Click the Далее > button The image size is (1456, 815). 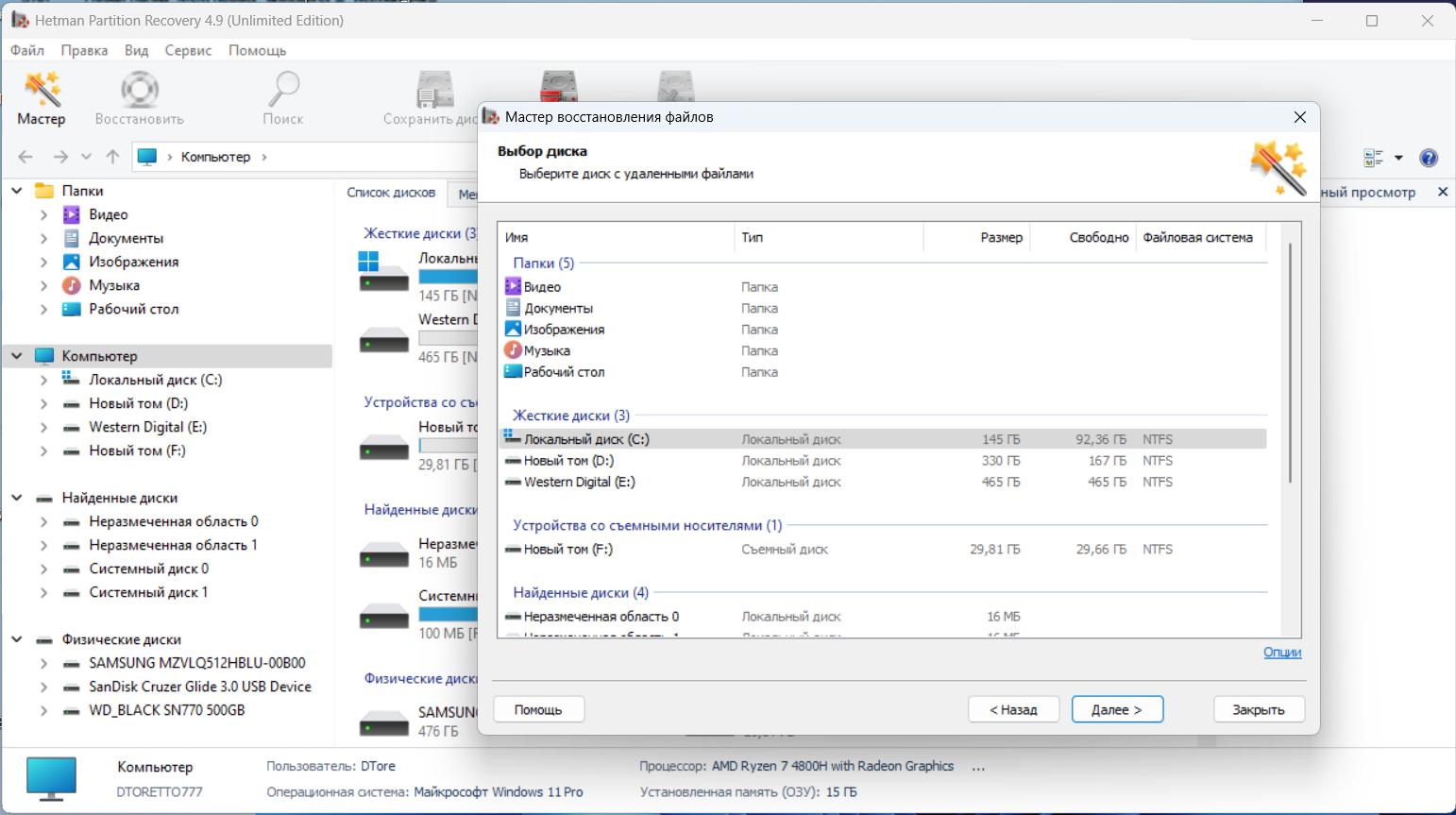(x=1117, y=709)
